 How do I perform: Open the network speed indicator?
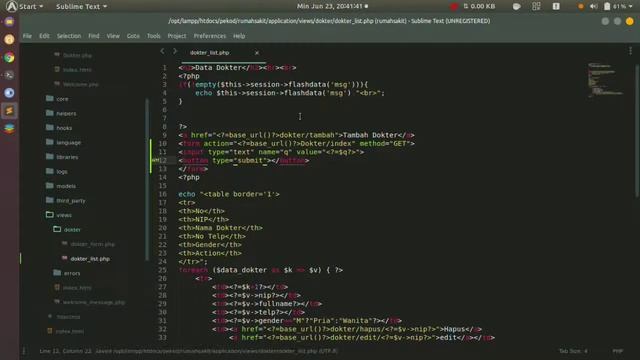click(x=479, y=6)
